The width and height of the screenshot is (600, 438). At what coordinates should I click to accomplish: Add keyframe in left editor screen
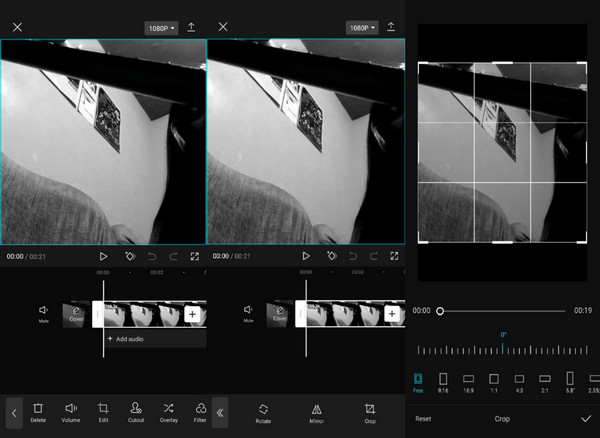coord(130,256)
